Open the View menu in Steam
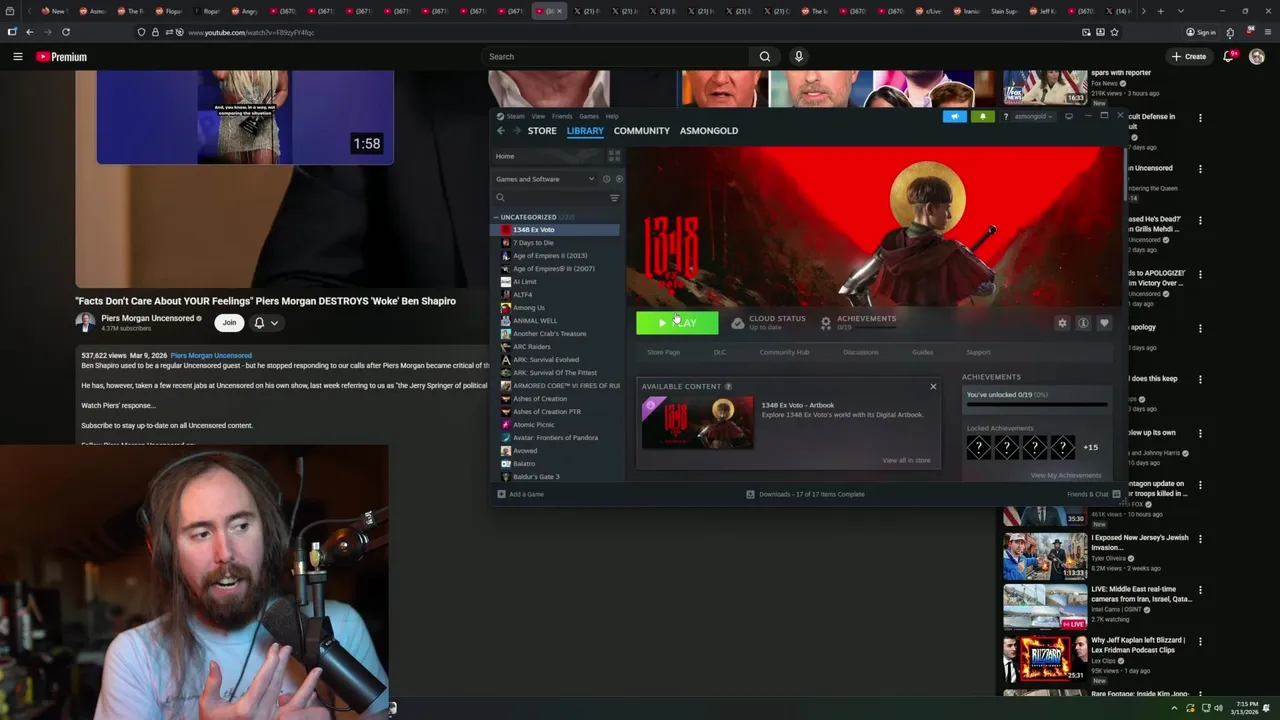Viewport: 1280px width, 720px height. click(x=538, y=116)
